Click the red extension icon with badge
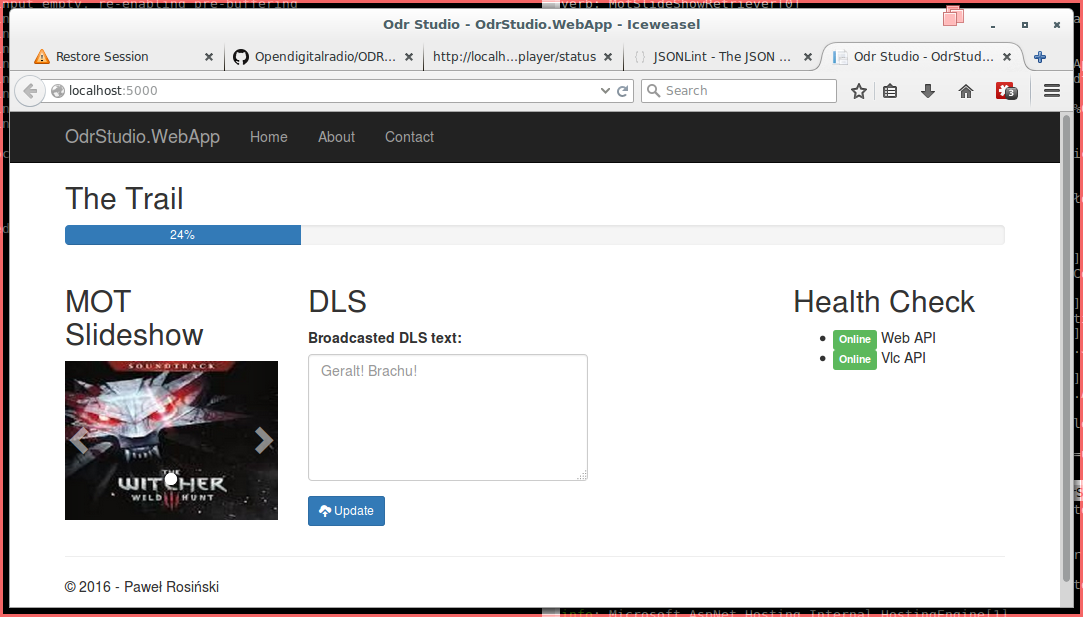This screenshot has width=1083, height=617. pyautogui.click(x=1006, y=91)
